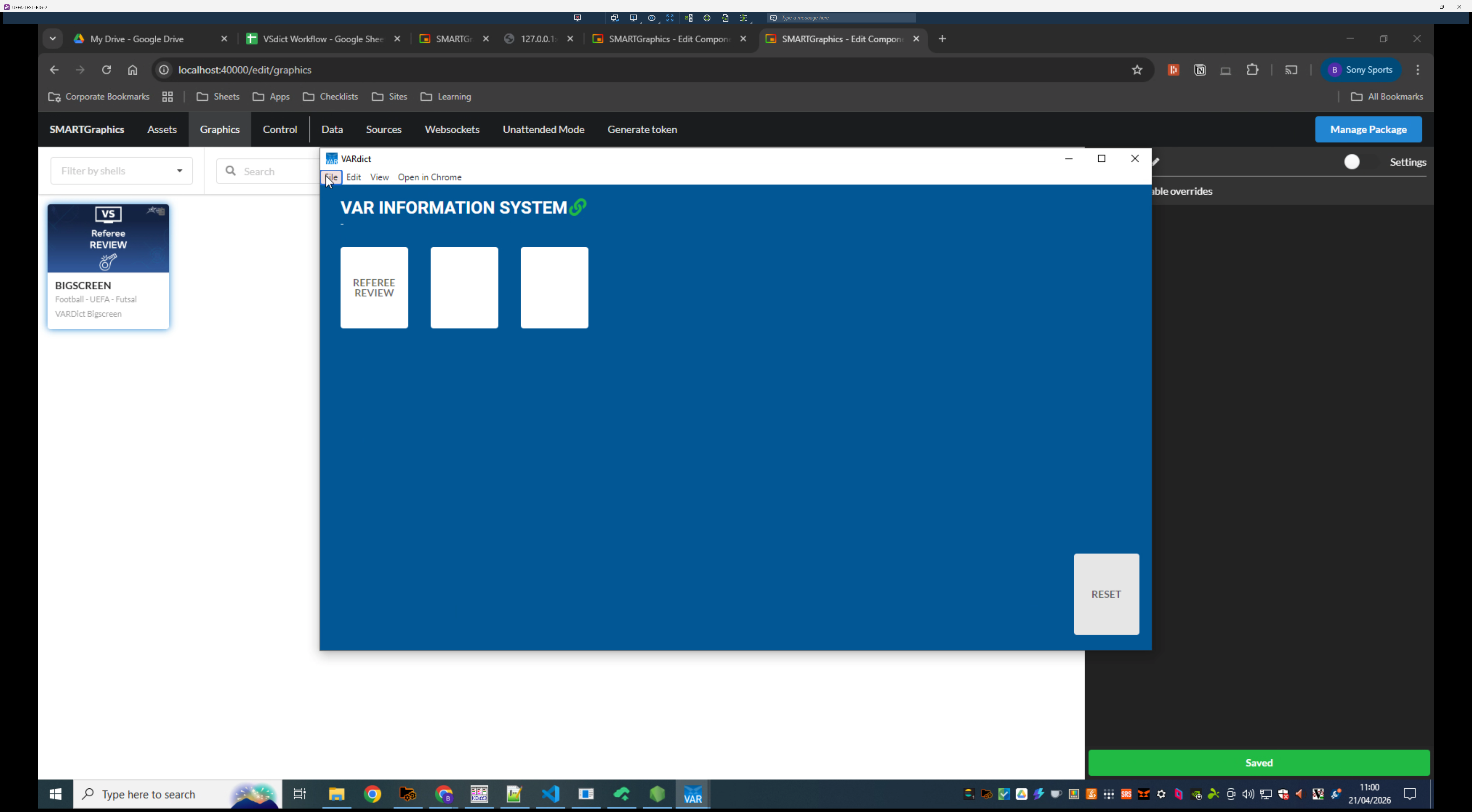The width and height of the screenshot is (1472, 812).
Task: Open Visual Studio Code from the taskbar
Action: (x=550, y=794)
